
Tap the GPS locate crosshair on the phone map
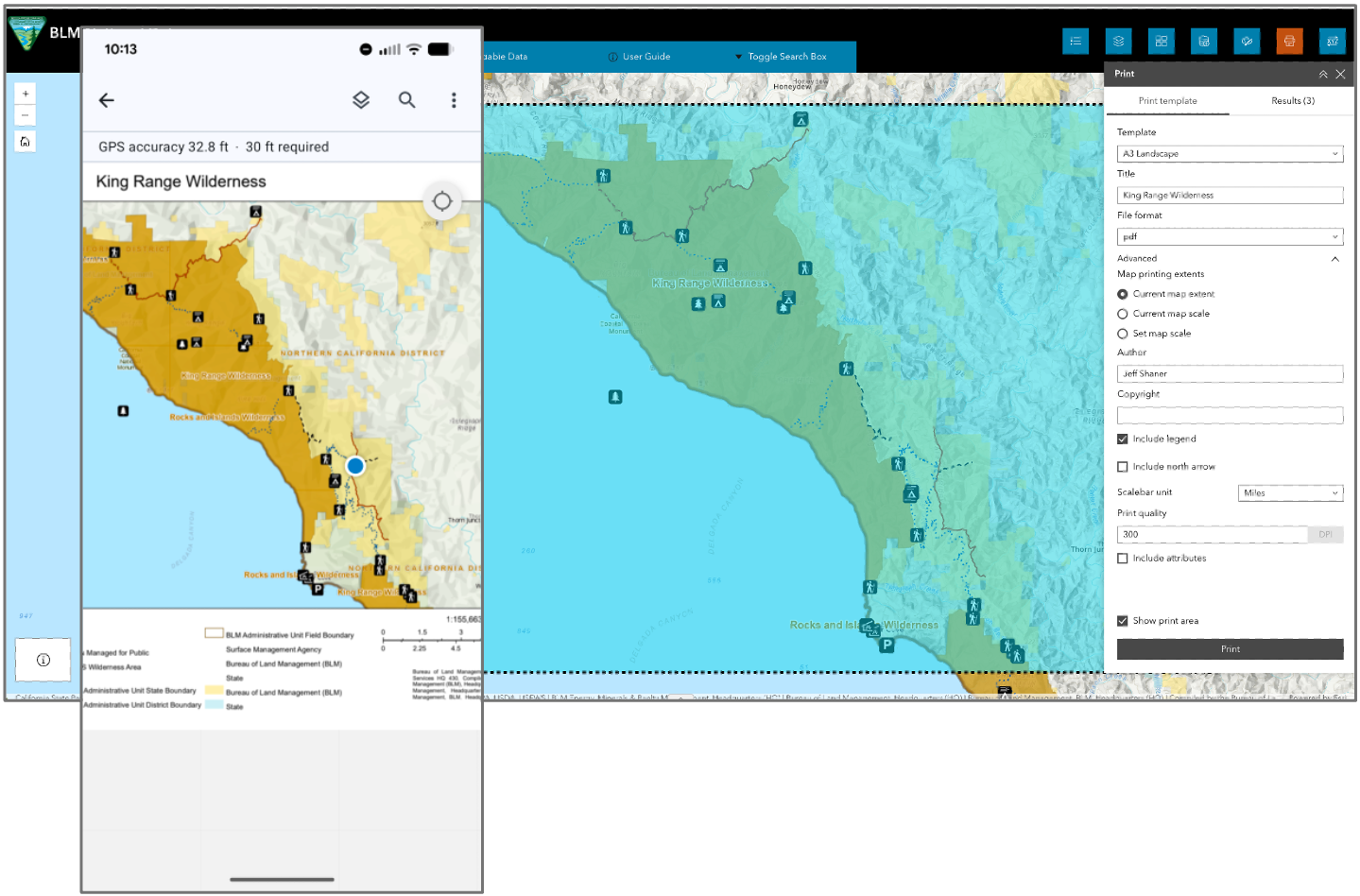(441, 200)
